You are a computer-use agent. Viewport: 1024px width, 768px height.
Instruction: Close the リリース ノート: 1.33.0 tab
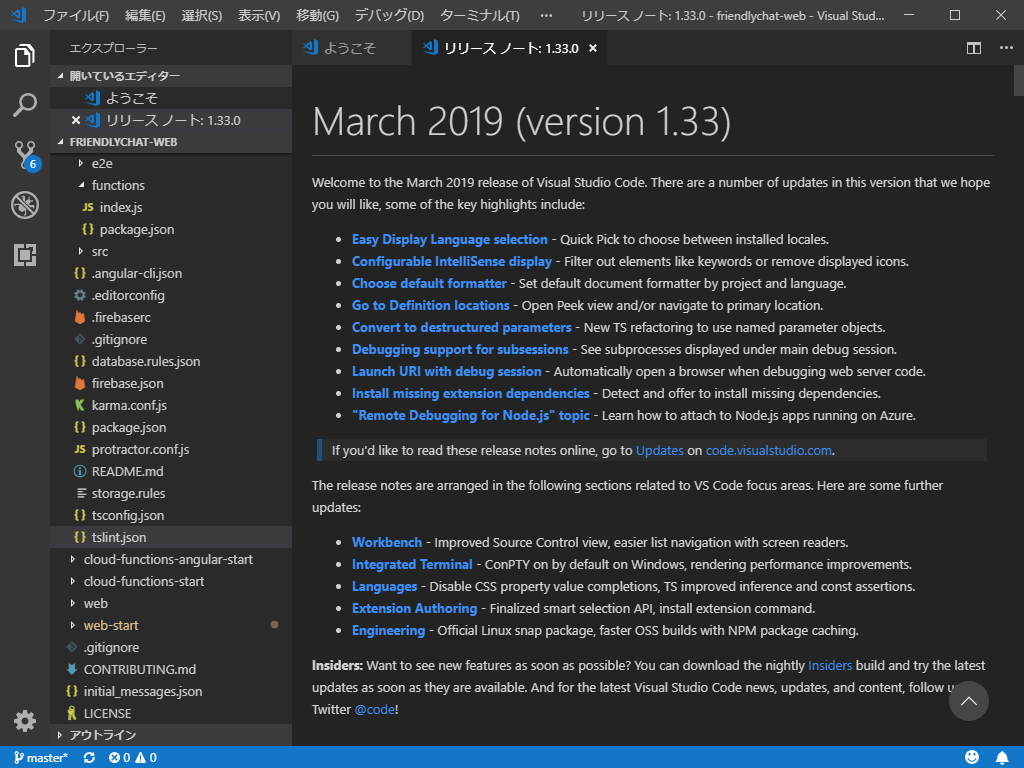coord(592,48)
